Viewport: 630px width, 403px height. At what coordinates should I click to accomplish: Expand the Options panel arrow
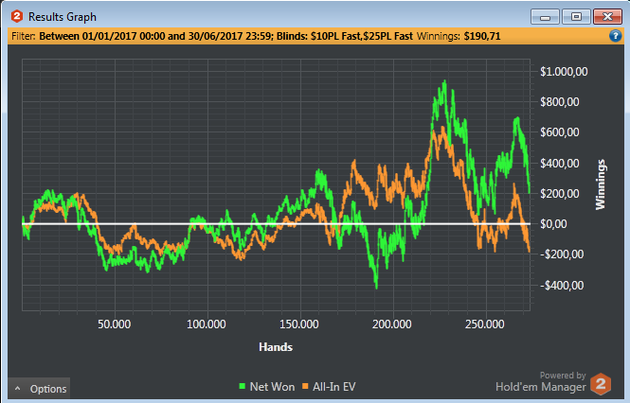coord(17,389)
